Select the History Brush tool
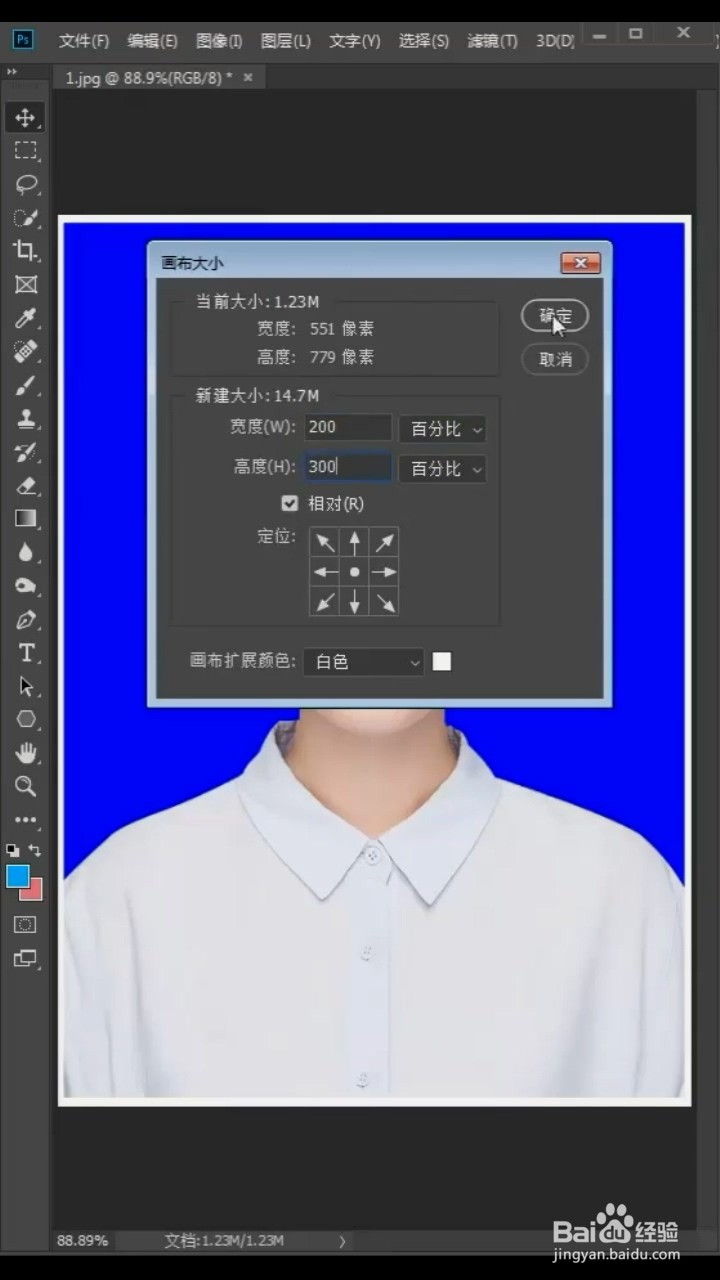 [x=26, y=452]
